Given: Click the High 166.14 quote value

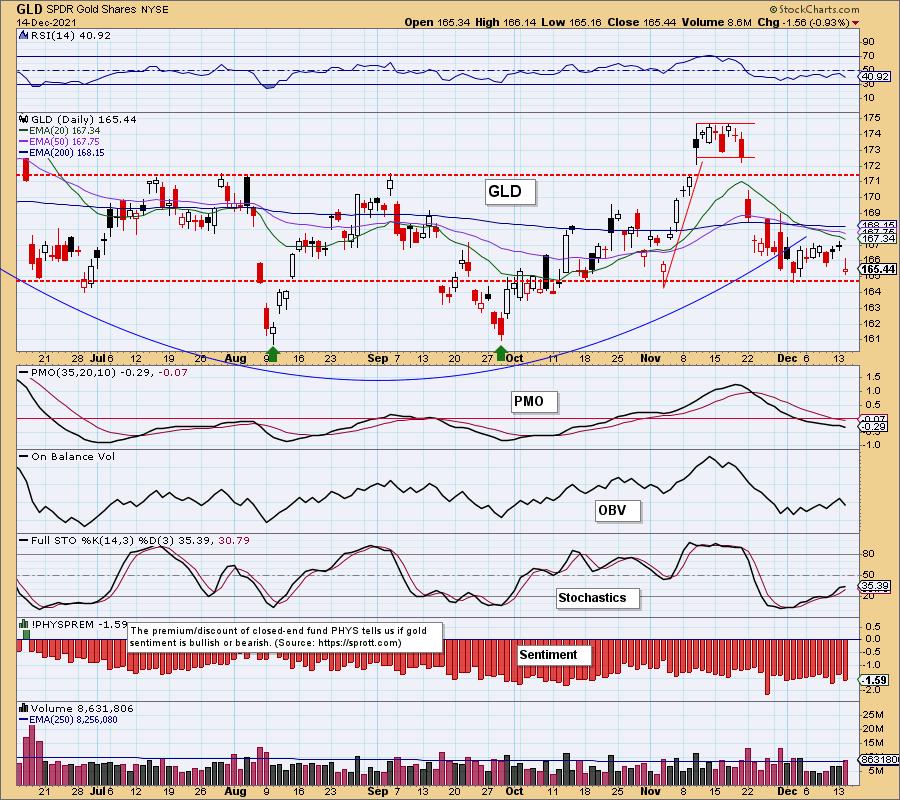Looking at the screenshot, I should point(505,22).
